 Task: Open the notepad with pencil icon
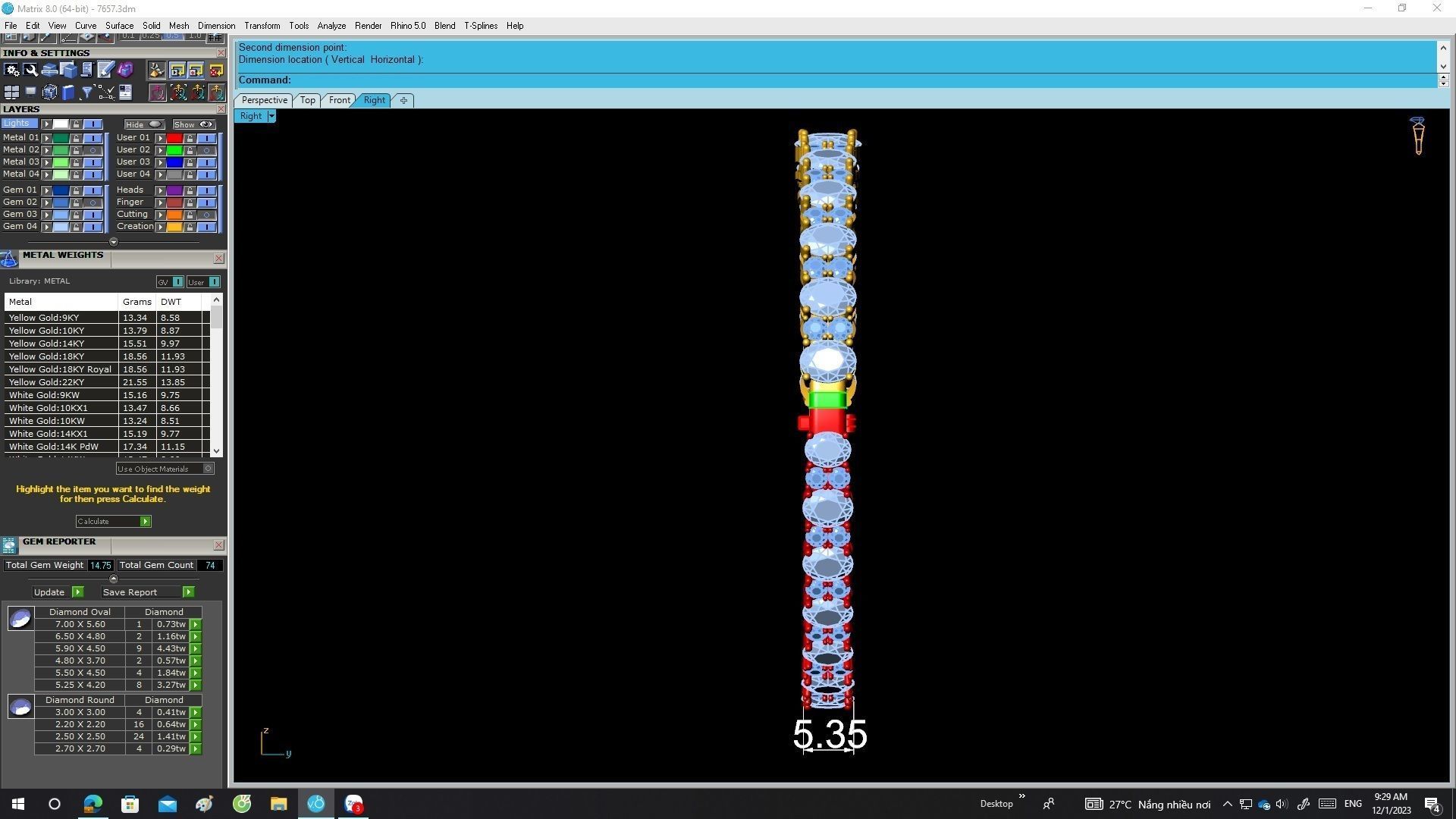tap(105, 71)
